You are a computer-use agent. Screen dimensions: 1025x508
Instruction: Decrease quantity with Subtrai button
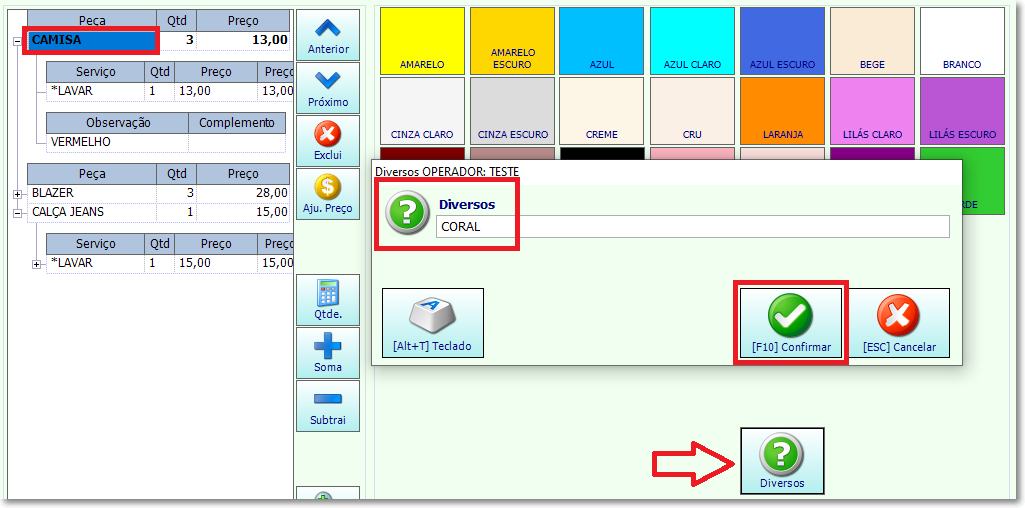click(x=328, y=406)
